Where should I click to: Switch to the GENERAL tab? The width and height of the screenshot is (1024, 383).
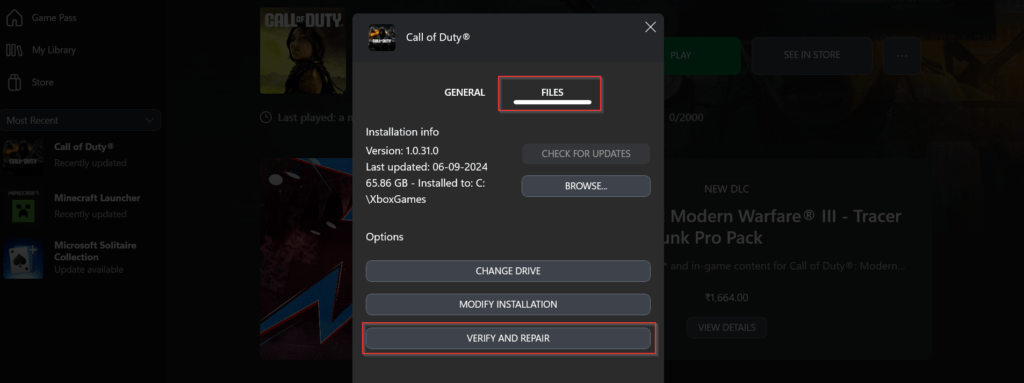coord(464,93)
